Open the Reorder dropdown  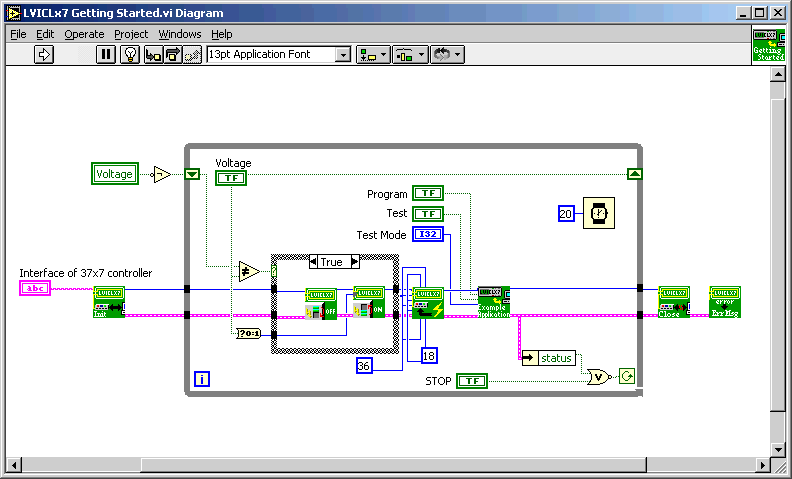click(x=448, y=54)
